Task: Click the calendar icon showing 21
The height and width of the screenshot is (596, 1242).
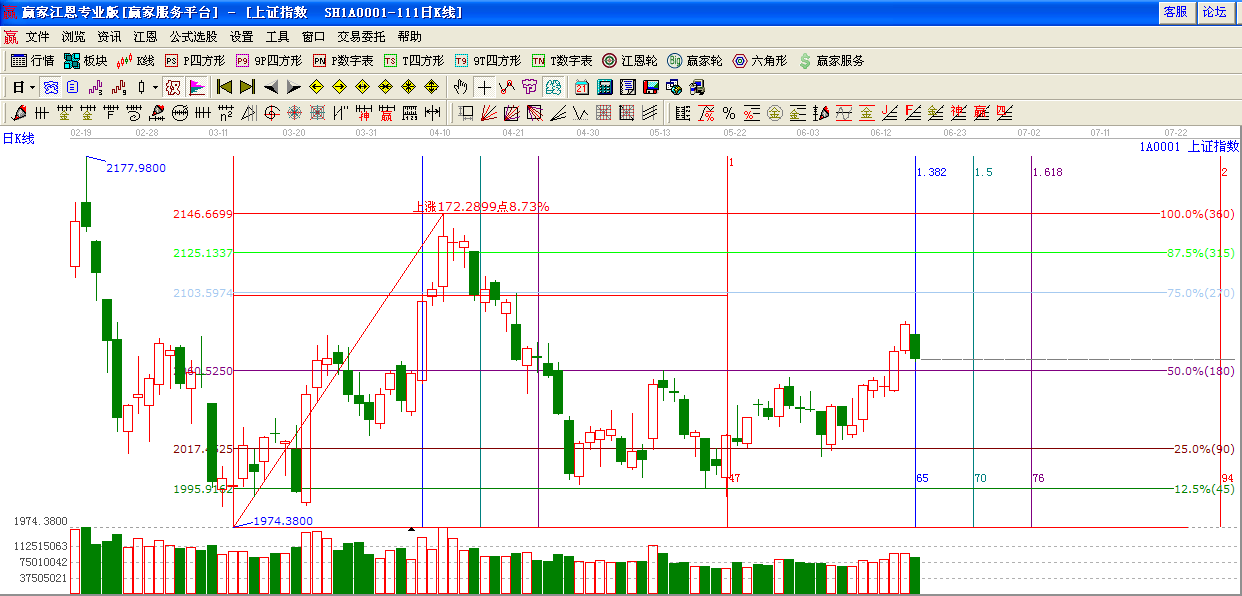Action: pos(582,87)
